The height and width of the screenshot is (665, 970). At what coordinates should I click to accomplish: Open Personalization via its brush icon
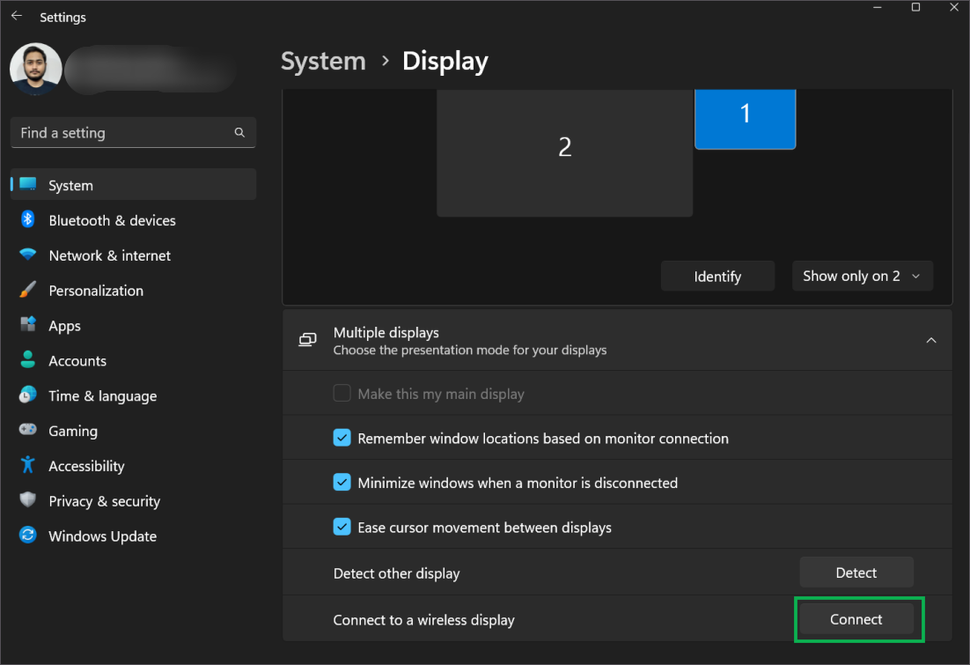[x=26, y=290]
